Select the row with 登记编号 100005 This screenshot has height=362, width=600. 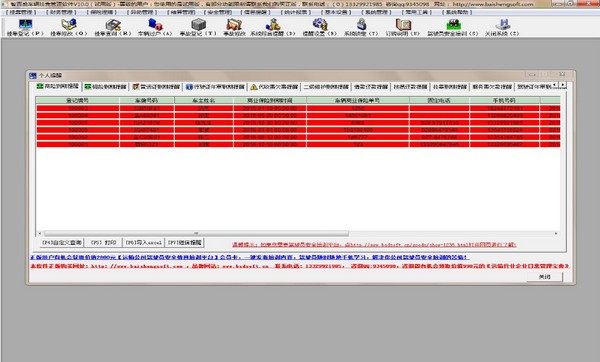pyautogui.click(x=298, y=123)
